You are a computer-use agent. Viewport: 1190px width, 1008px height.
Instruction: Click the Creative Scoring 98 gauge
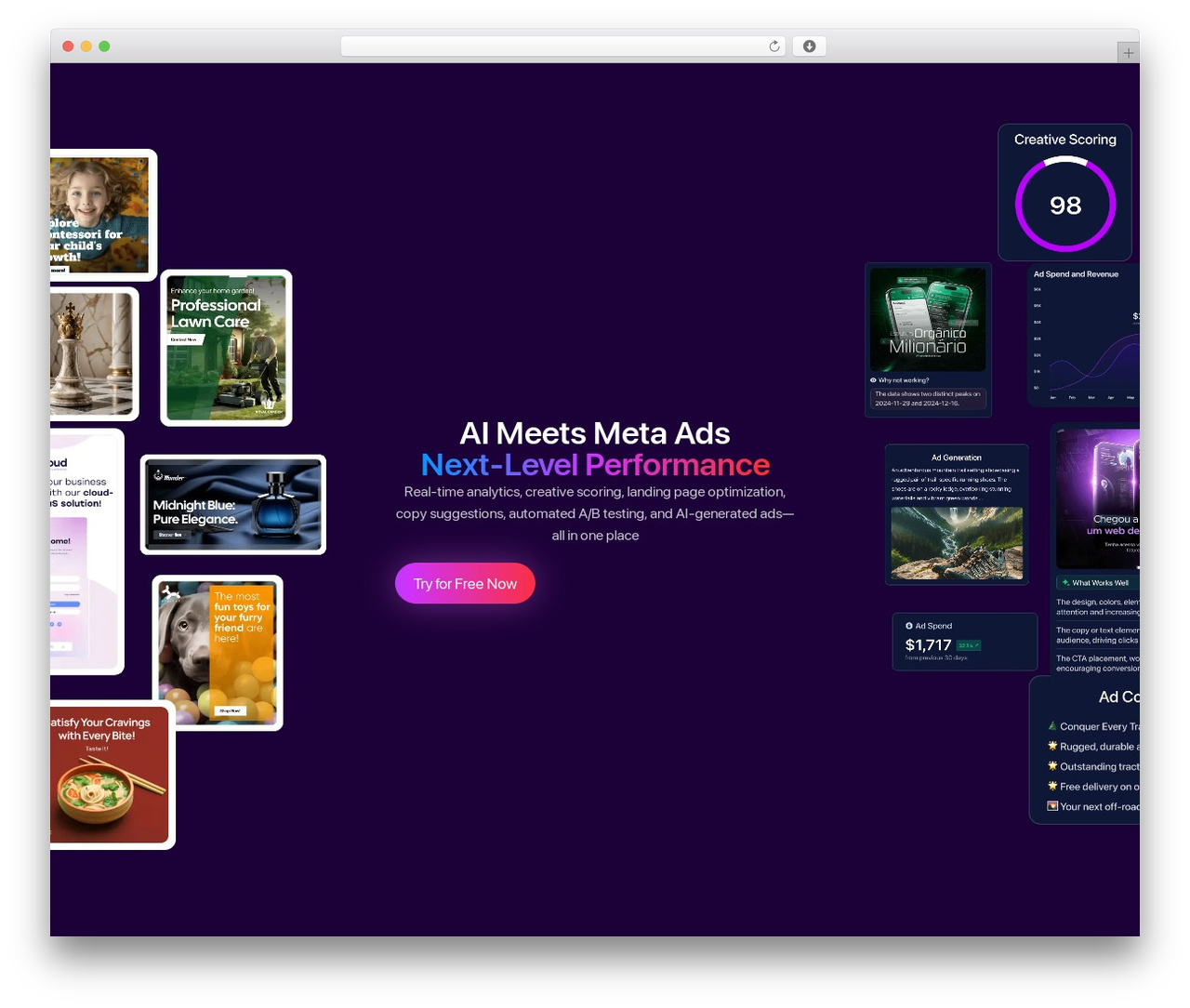1064,205
